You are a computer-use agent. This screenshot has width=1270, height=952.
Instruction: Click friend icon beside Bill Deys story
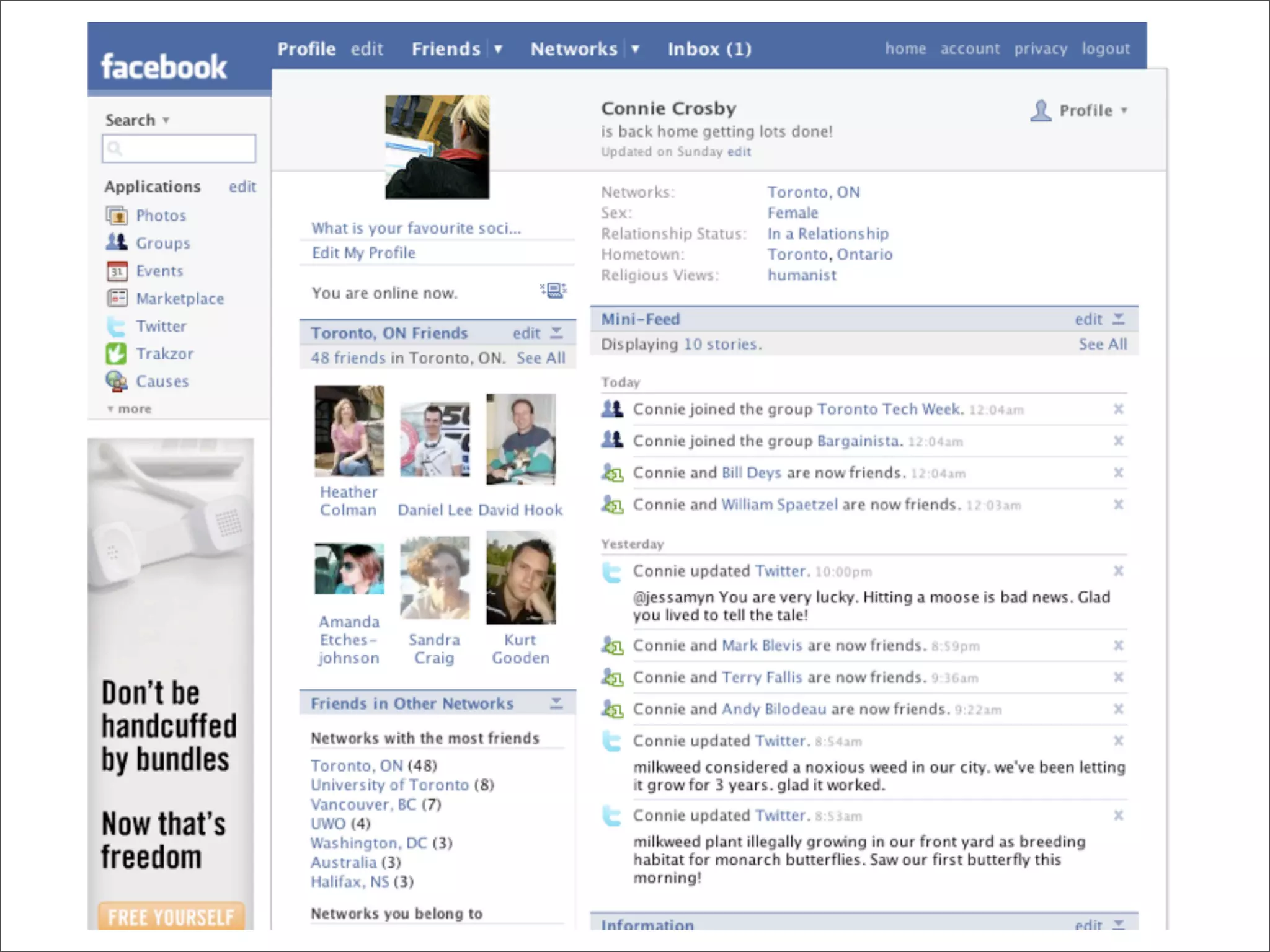point(612,473)
